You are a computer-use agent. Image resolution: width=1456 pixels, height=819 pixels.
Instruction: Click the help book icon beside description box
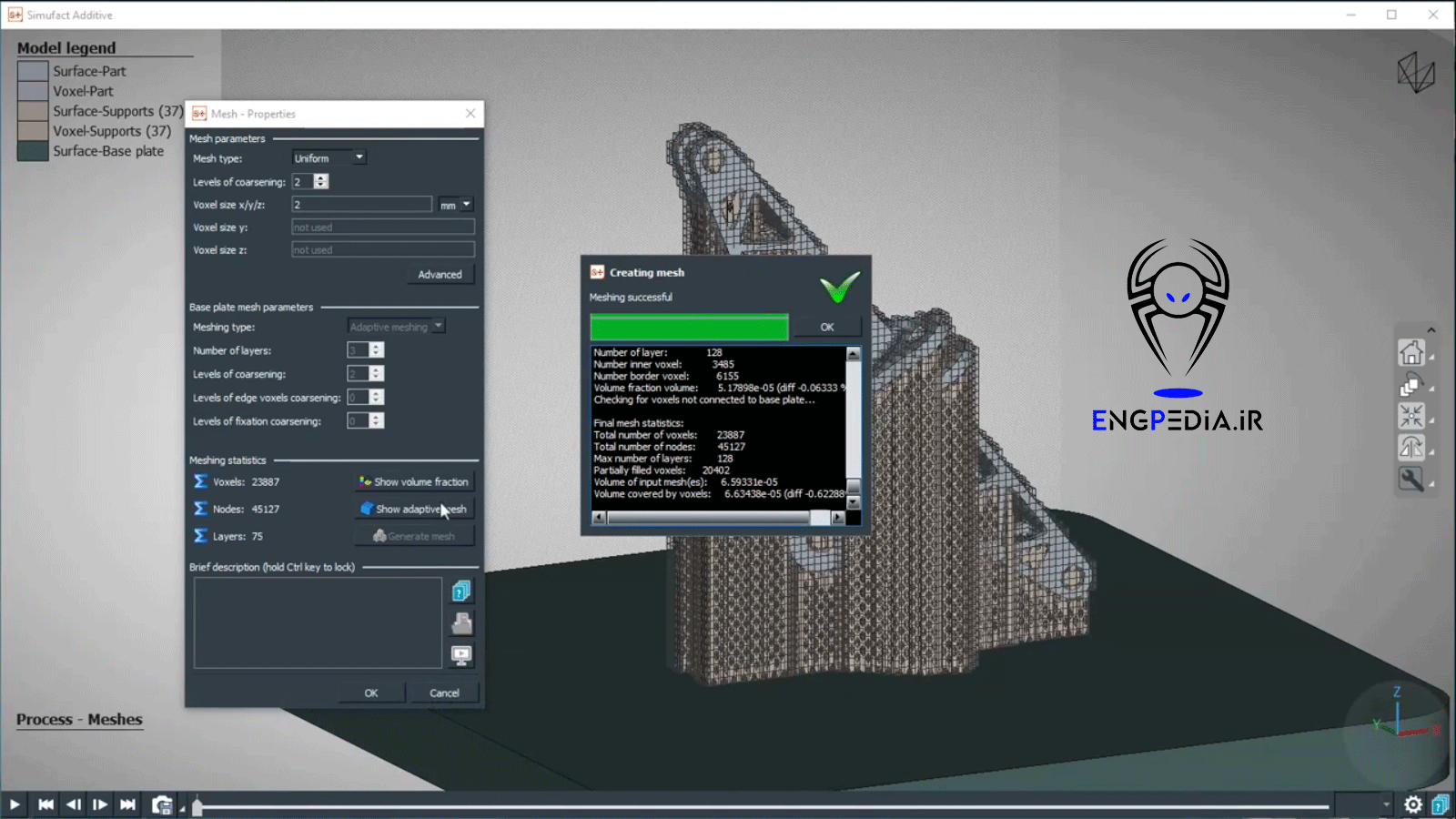tap(461, 591)
